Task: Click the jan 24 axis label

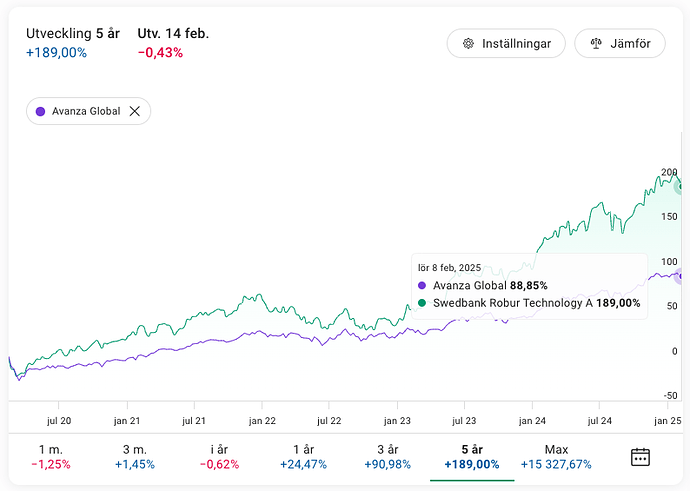Action: pos(532,421)
